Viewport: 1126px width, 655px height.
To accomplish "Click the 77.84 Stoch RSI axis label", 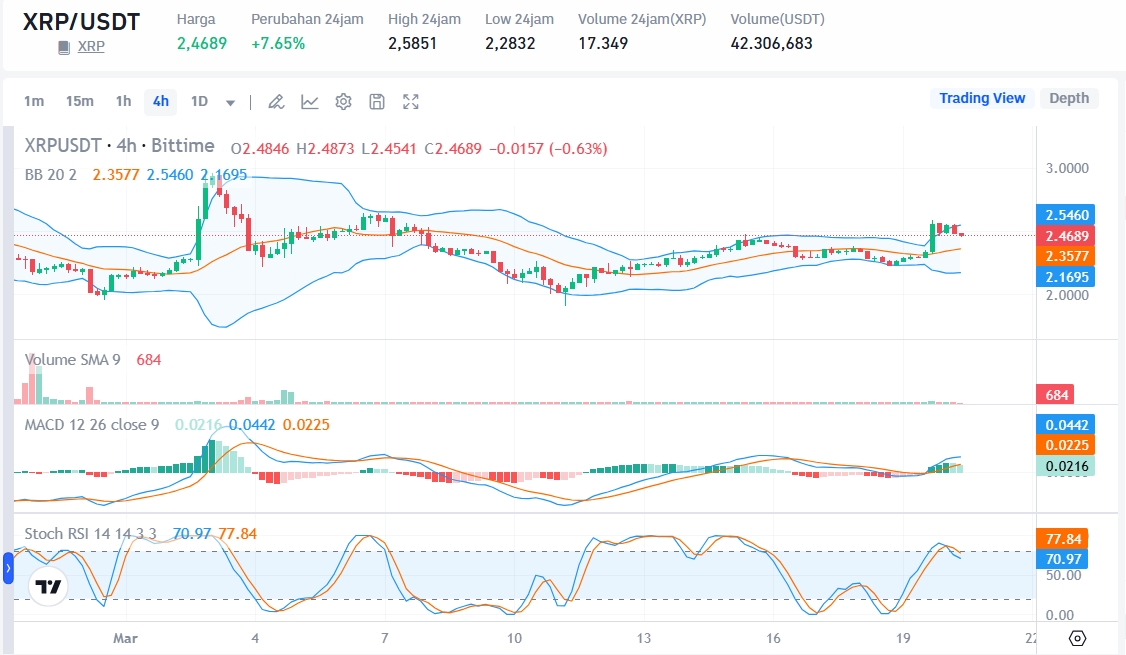I will pos(1062,539).
